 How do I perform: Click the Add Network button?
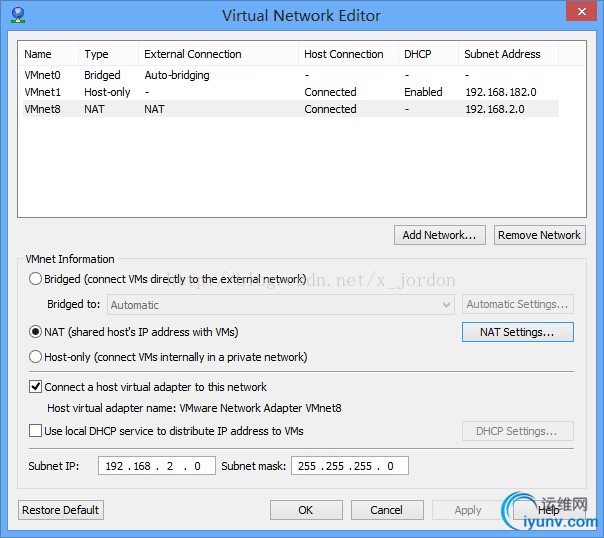tap(440, 235)
